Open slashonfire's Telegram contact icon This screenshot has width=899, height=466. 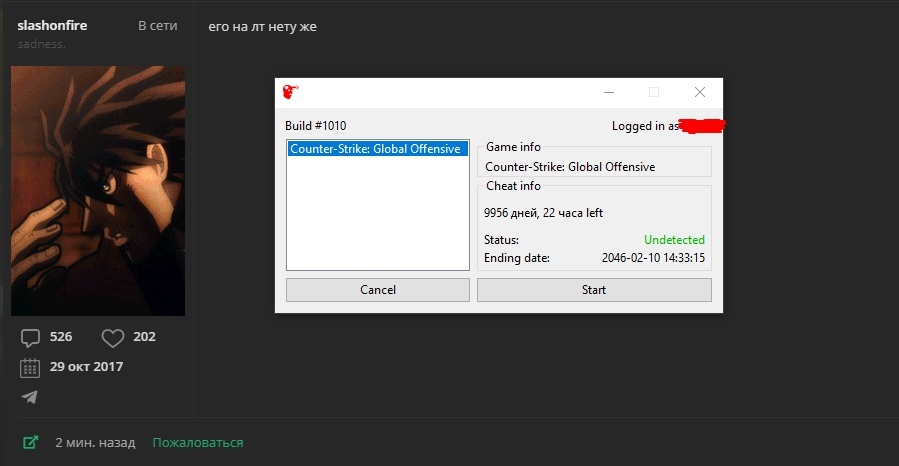pyautogui.click(x=30, y=397)
